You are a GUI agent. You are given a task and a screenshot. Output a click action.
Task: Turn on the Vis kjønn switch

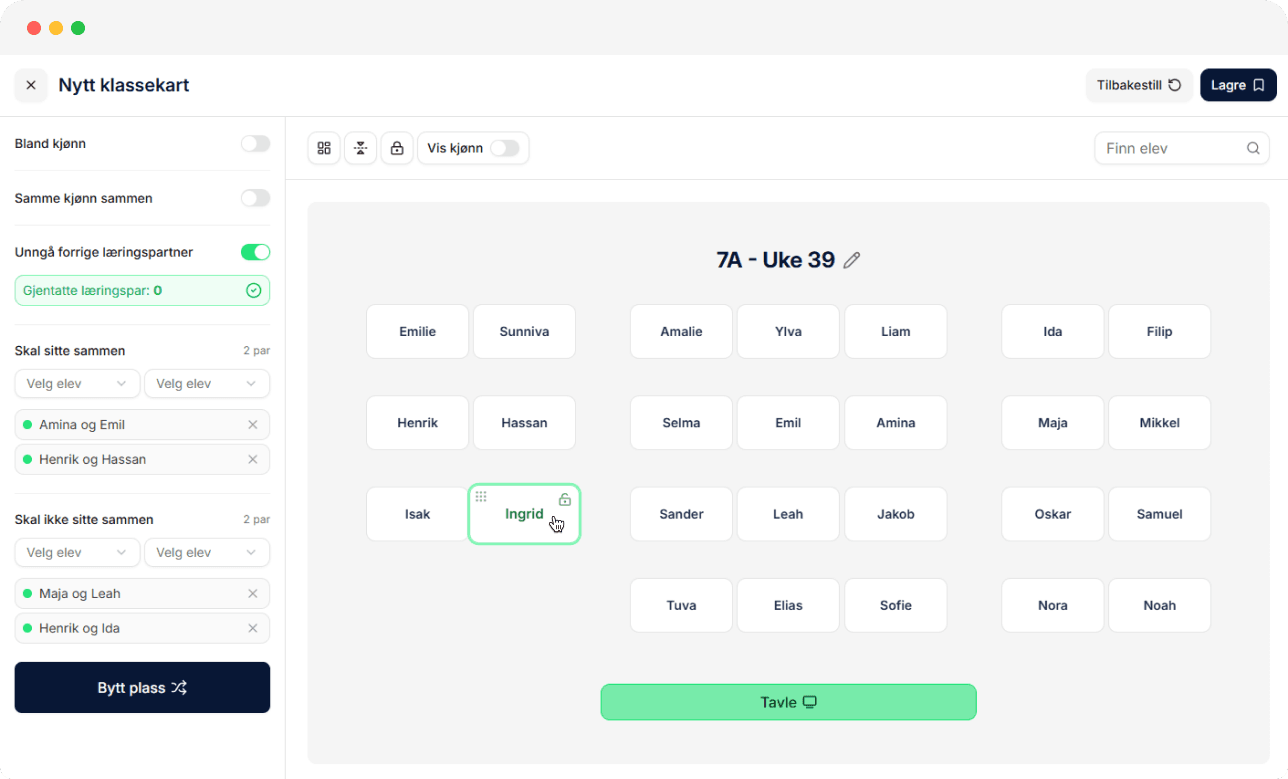(504, 148)
